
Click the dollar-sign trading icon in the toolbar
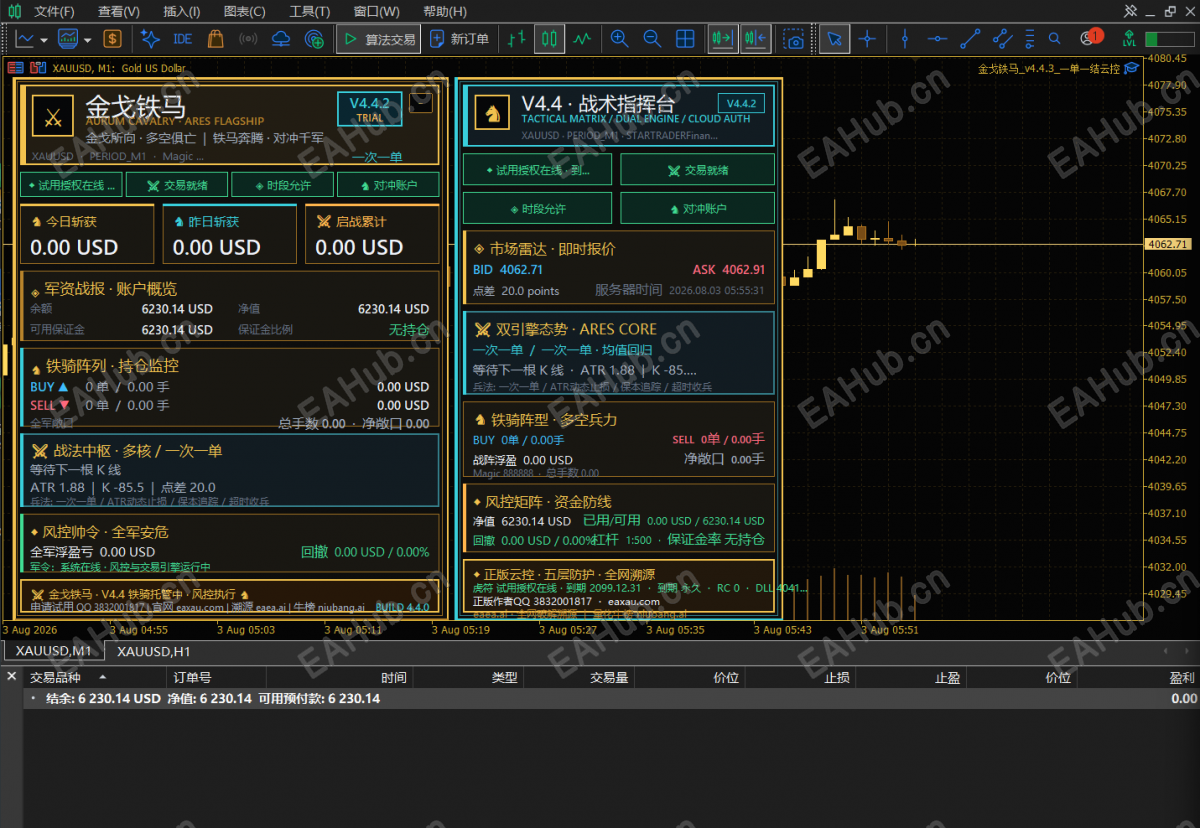113,39
